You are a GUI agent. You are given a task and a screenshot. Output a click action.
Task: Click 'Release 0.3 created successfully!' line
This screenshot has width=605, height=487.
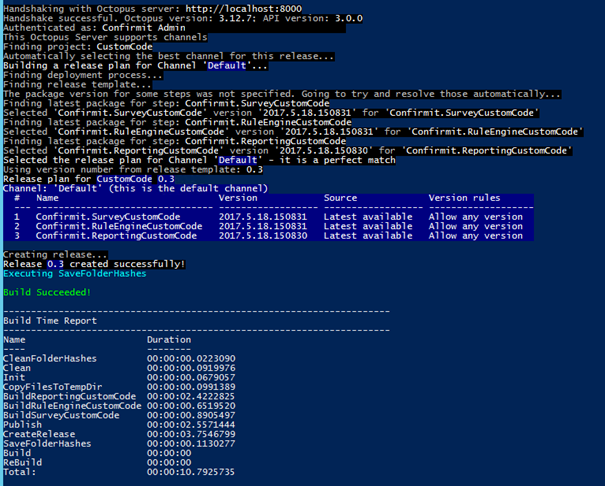click(95, 264)
